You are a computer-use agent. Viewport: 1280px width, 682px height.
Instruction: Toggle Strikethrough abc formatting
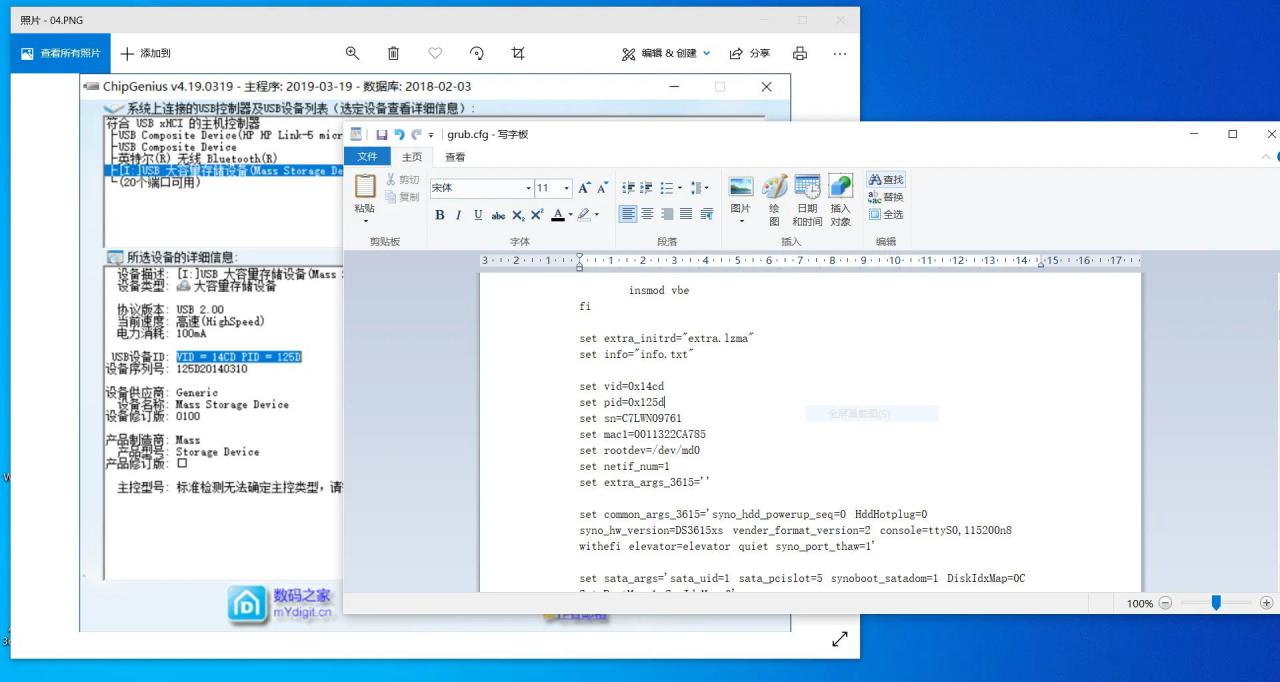coord(498,214)
